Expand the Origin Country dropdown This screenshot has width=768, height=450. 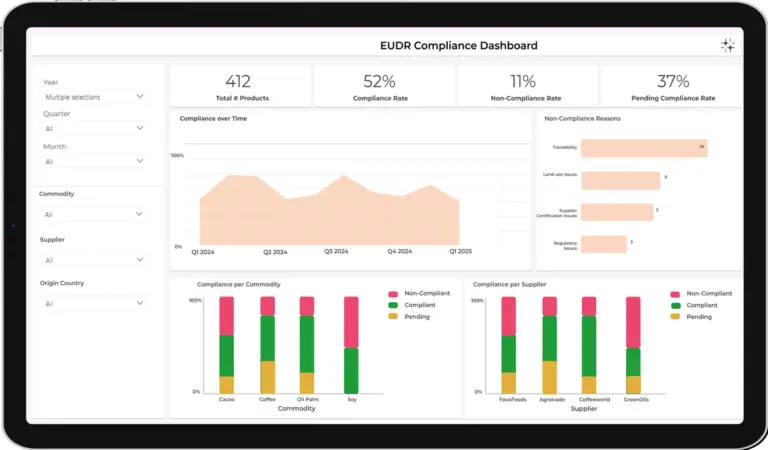(94, 303)
